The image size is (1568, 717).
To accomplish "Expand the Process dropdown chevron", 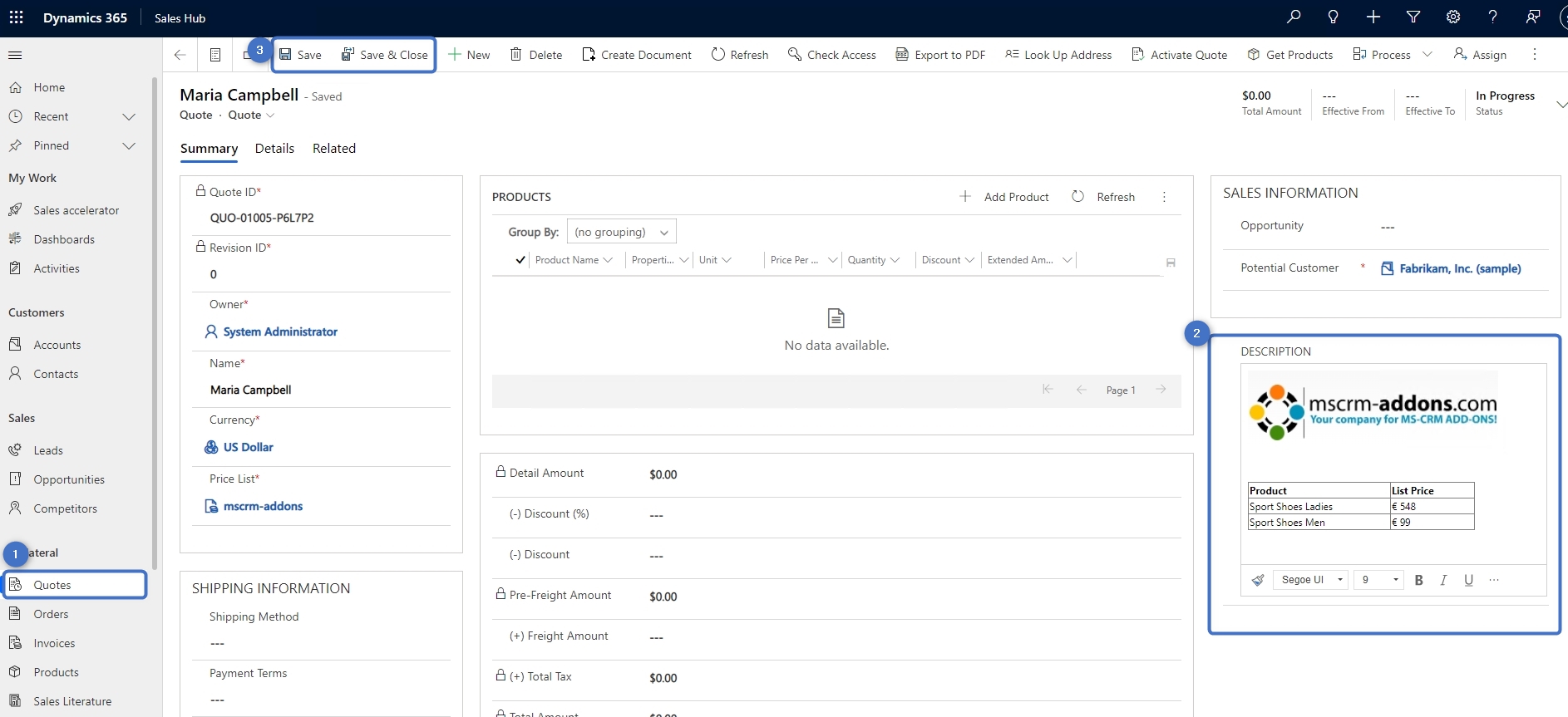I will (x=1427, y=55).
